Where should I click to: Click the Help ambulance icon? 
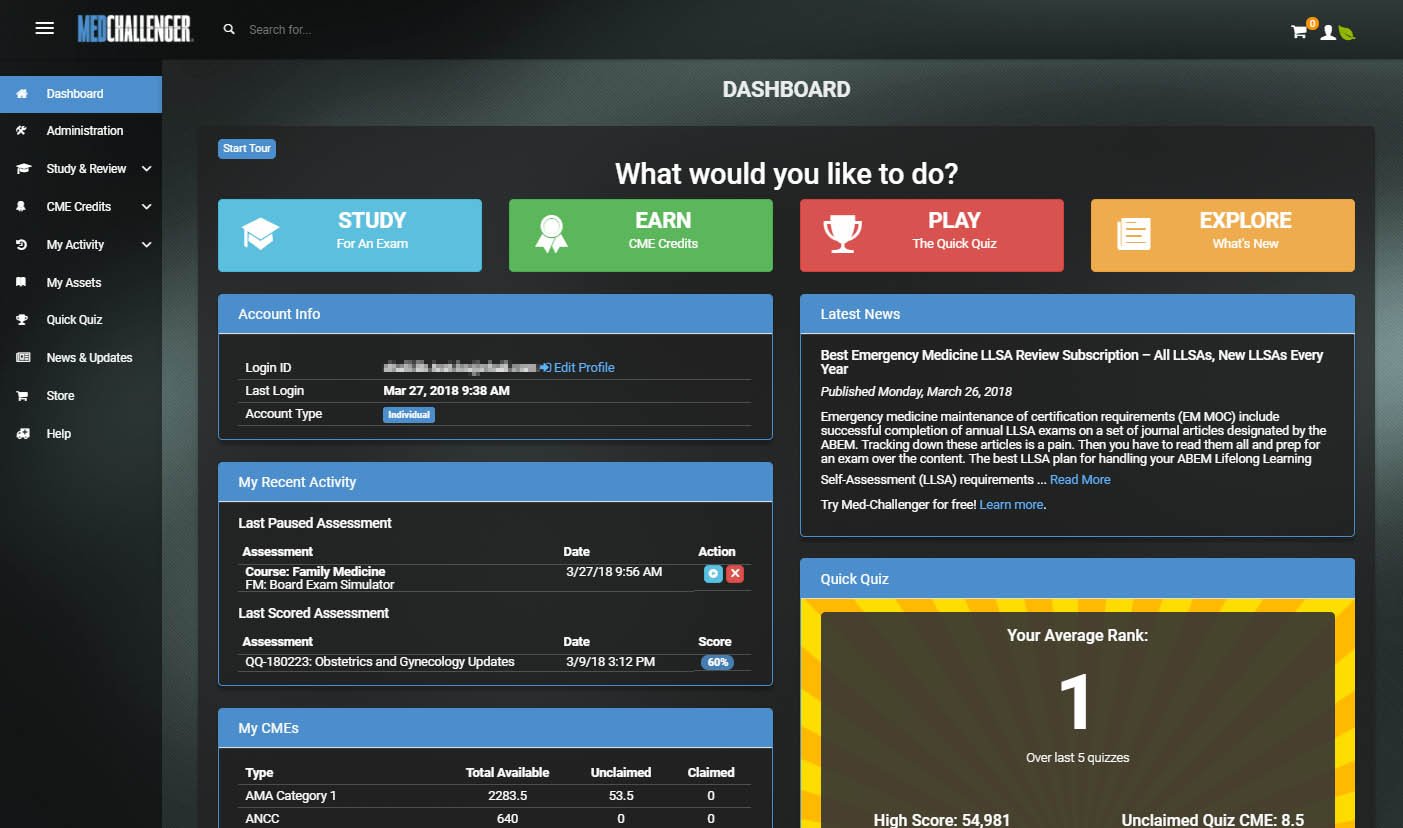pyautogui.click(x=23, y=434)
